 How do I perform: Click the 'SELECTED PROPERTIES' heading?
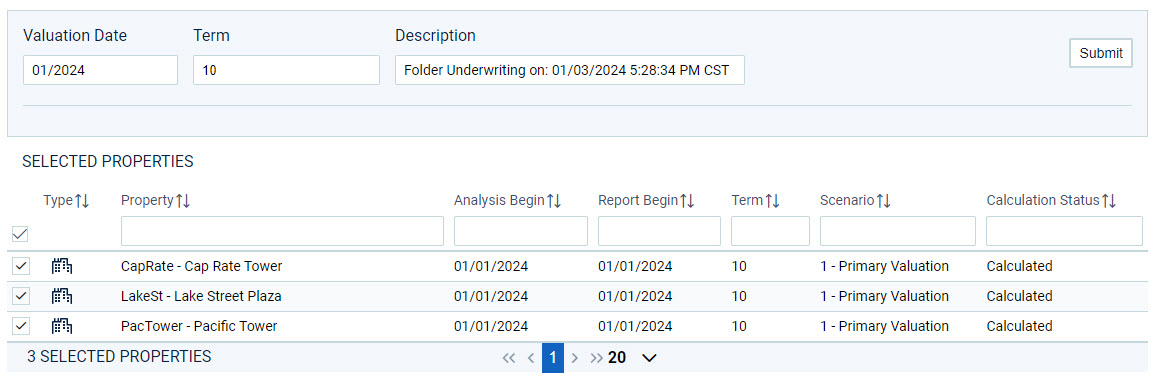tap(108, 161)
